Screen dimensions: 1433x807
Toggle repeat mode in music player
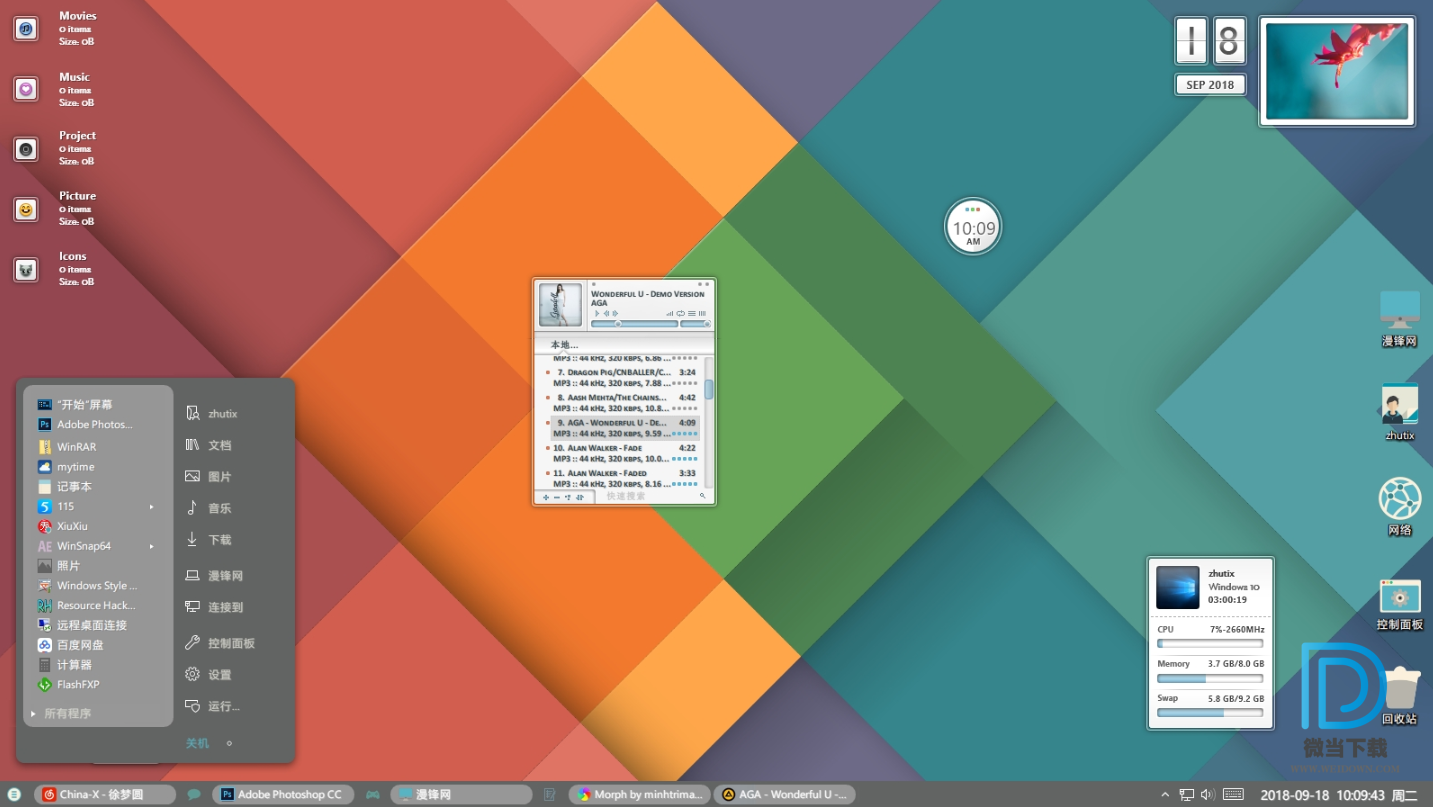click(x=681, y=314)
